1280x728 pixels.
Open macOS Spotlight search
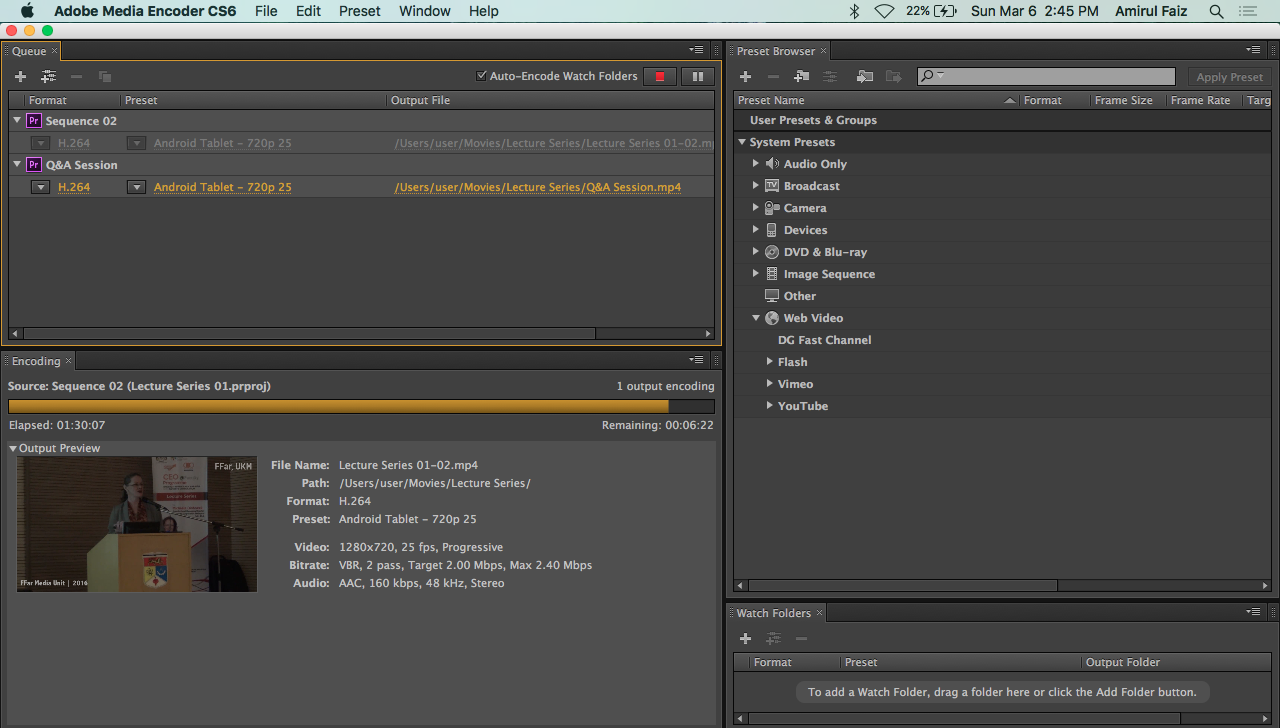(1216, 11)
